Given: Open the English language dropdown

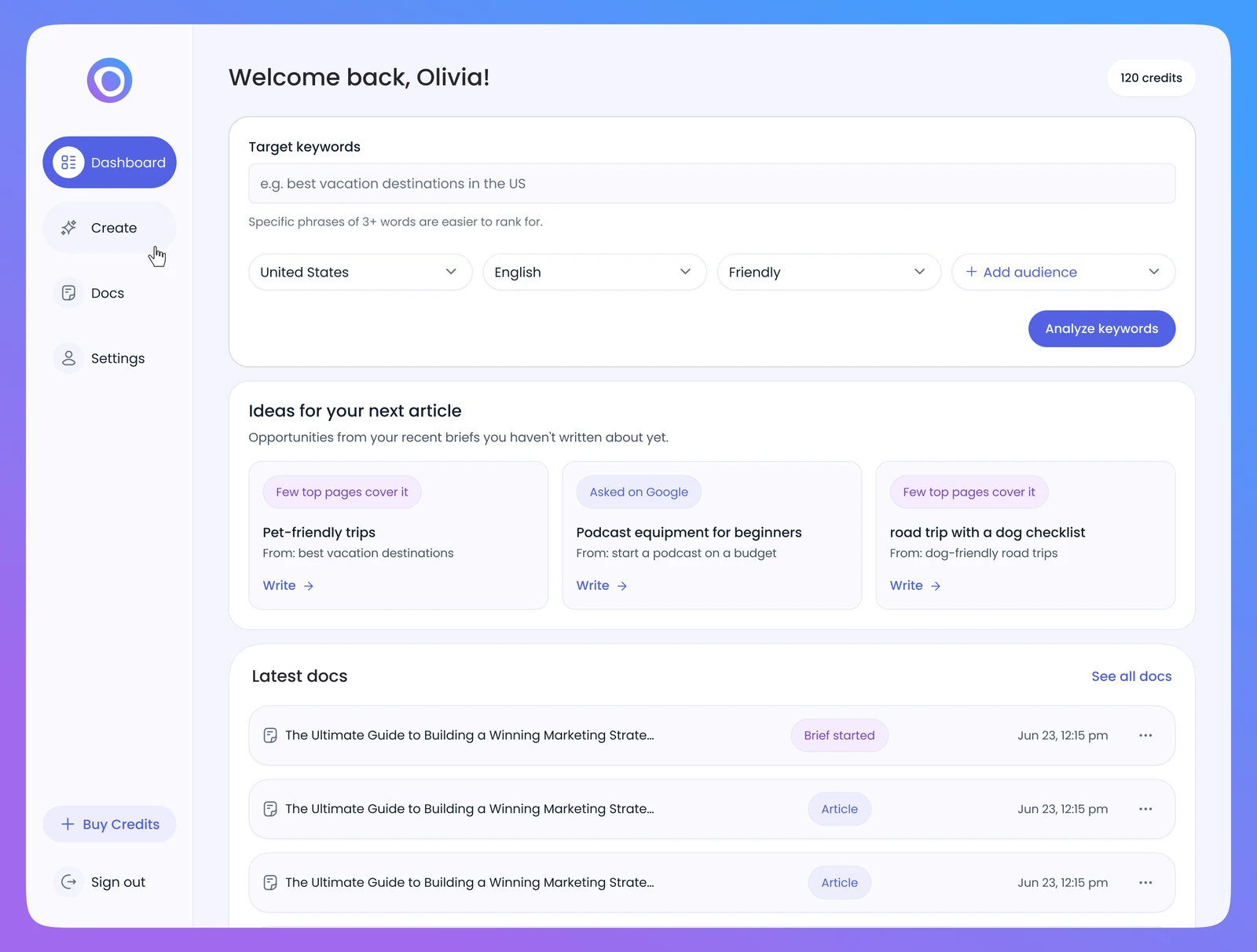Looking at the screenshot, I should 595,272.
